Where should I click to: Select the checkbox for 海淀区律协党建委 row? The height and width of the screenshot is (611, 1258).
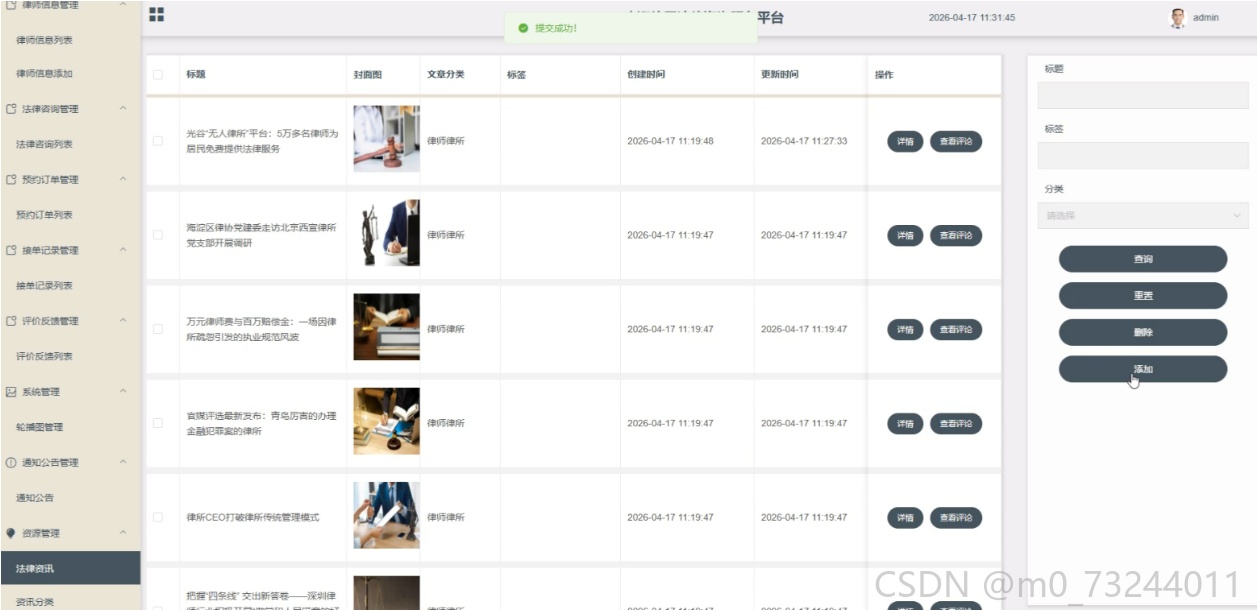click(x=157, y=235)
